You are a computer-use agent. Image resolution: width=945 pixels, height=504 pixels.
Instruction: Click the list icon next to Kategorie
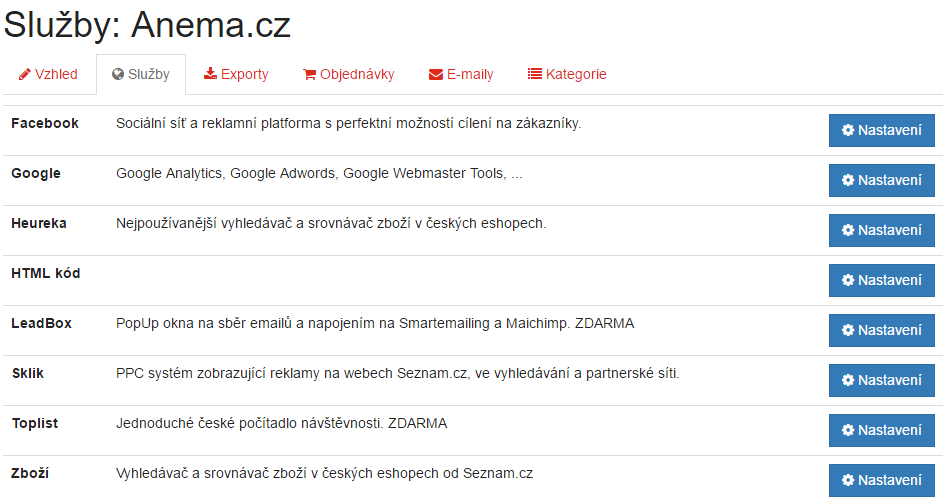pyautogui.click(x=535, y=74)
